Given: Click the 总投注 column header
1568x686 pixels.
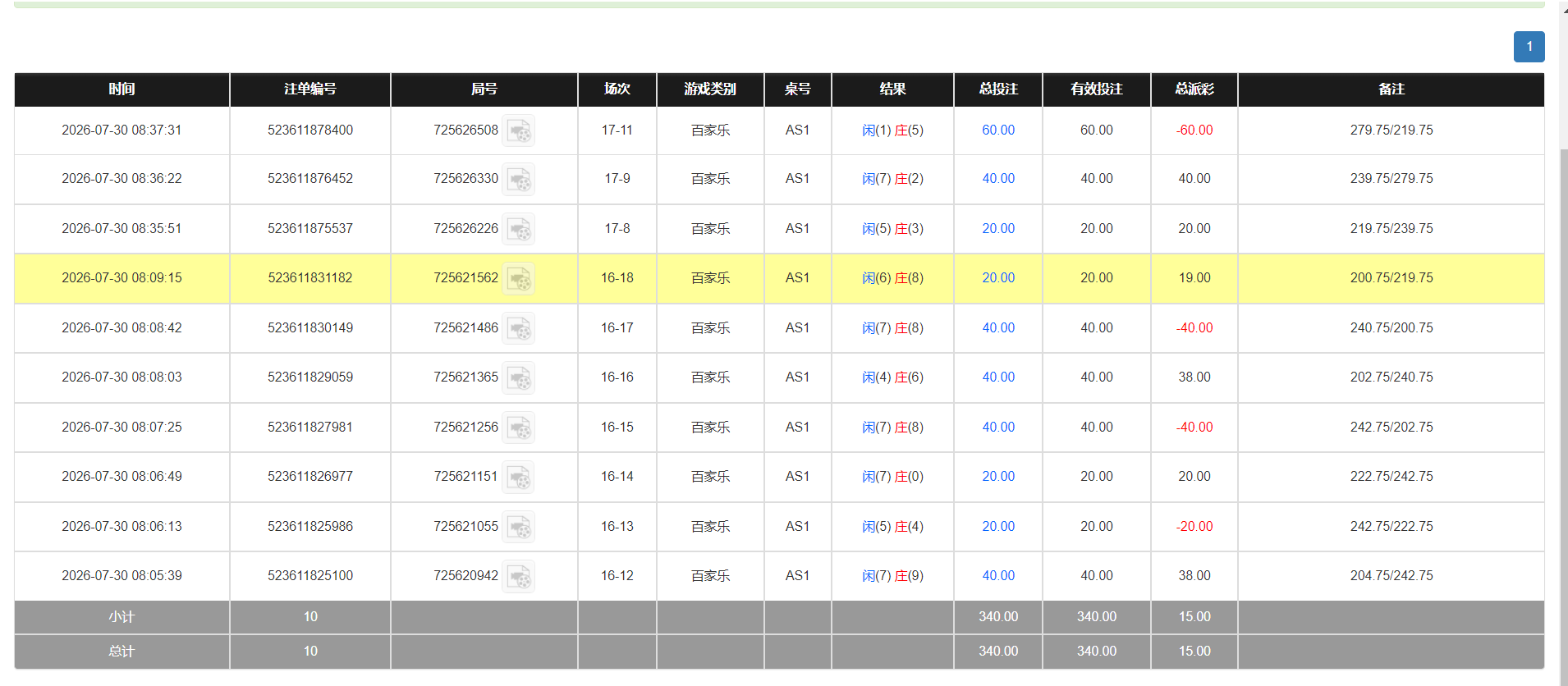Looking at the screenshot, I should 998,89.
